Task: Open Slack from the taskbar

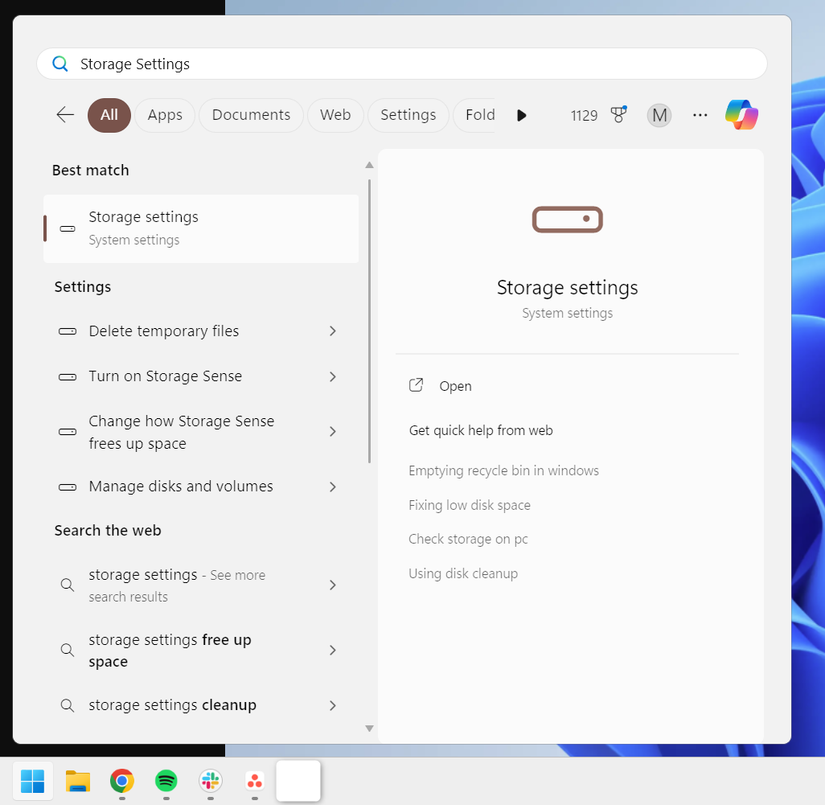Action: [210, 781]
